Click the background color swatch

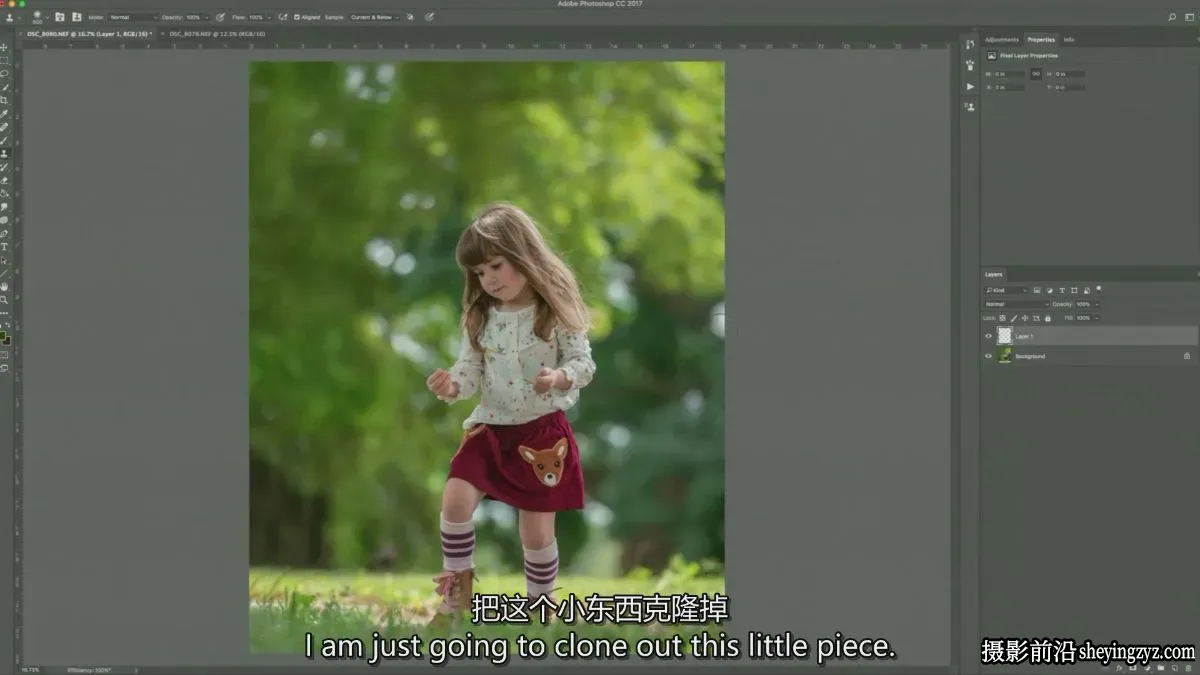(x=7, y=341)
